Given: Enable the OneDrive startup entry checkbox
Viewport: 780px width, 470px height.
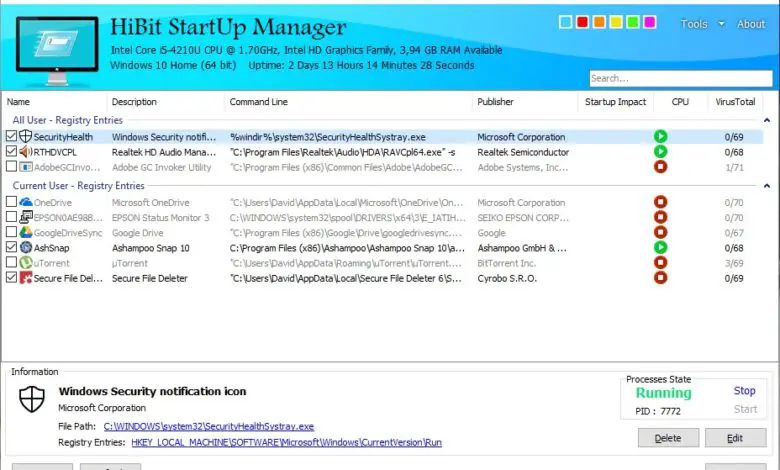Looking at the screenshot, I should pyautogui.click(x=11, y=202).
